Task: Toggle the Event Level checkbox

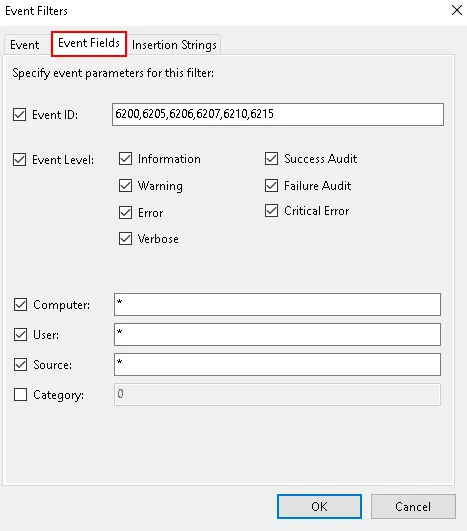Action: [x=20, y=160]
